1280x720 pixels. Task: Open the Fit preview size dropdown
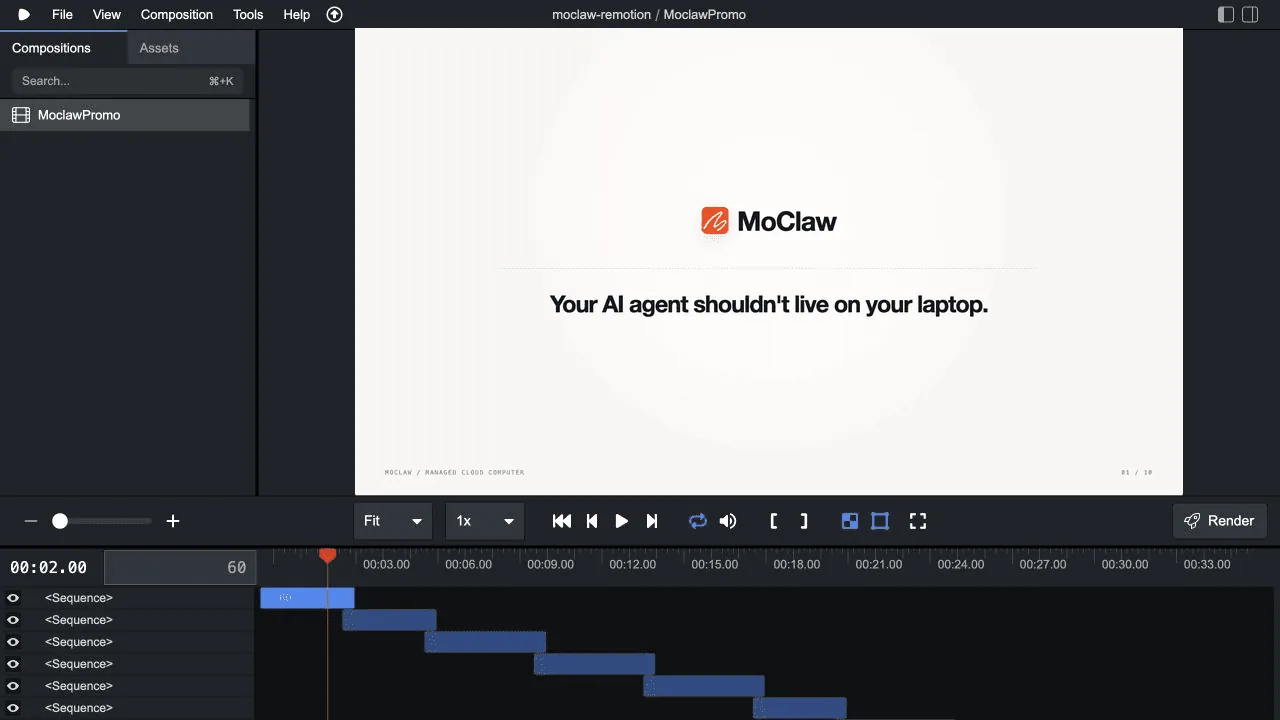(x=393, y=521)
